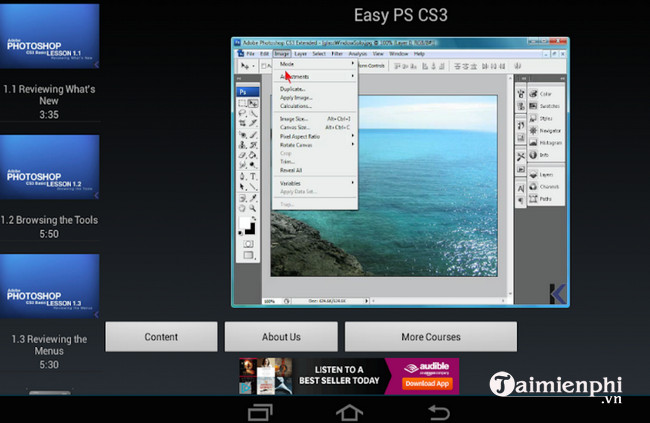Open the Character panel icon

click(x=521, y=189)
